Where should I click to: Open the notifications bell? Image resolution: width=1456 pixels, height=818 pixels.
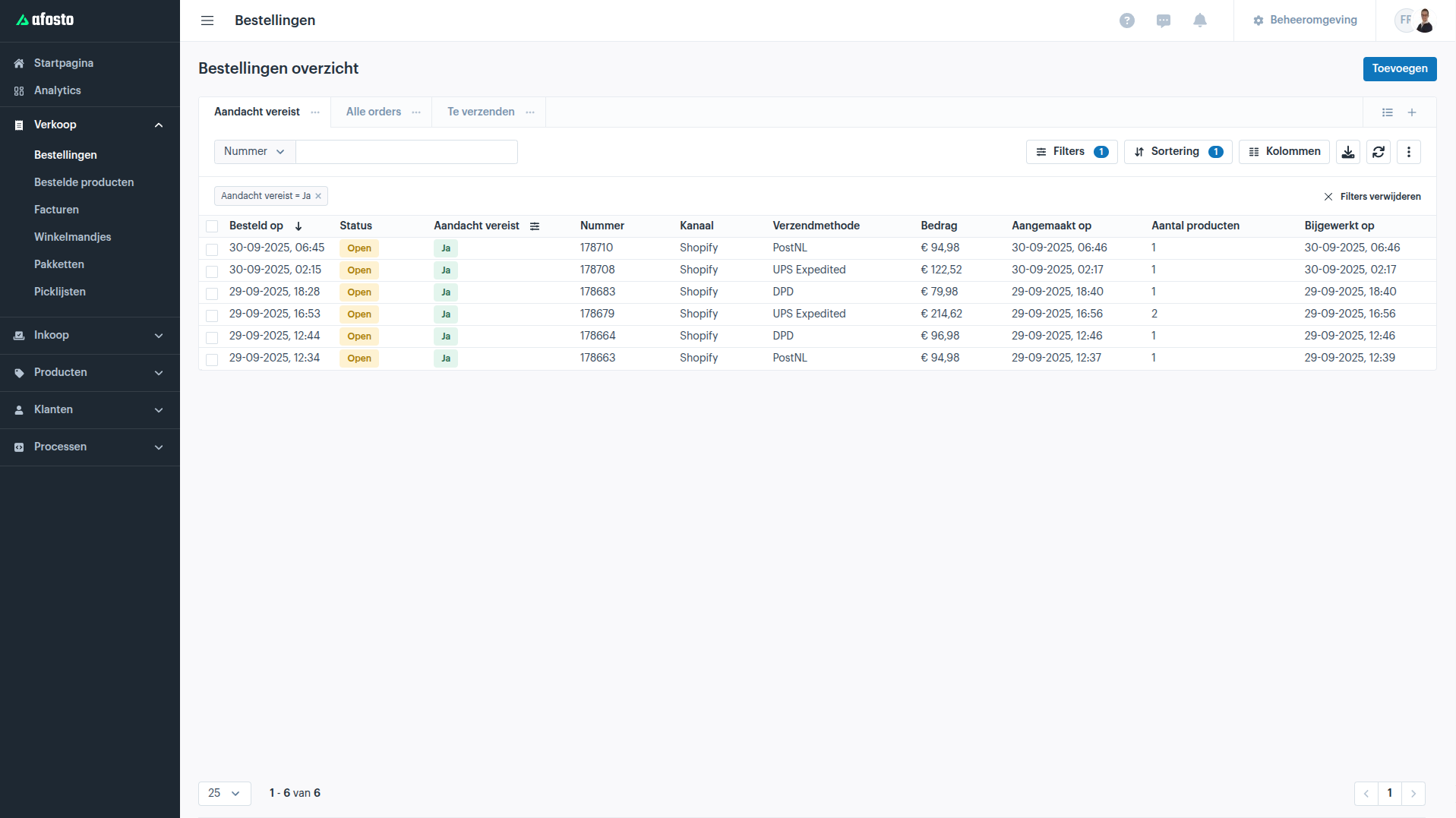(1199, 21)
